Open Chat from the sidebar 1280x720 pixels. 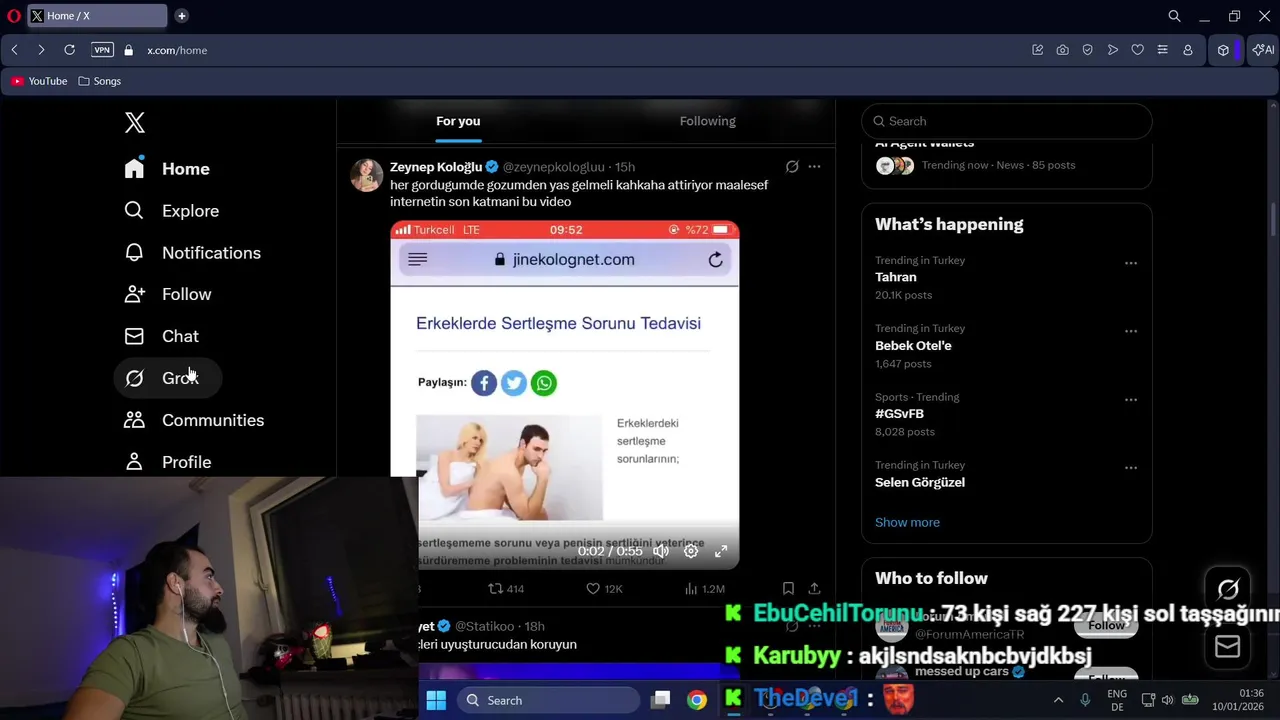coord(161,336)
